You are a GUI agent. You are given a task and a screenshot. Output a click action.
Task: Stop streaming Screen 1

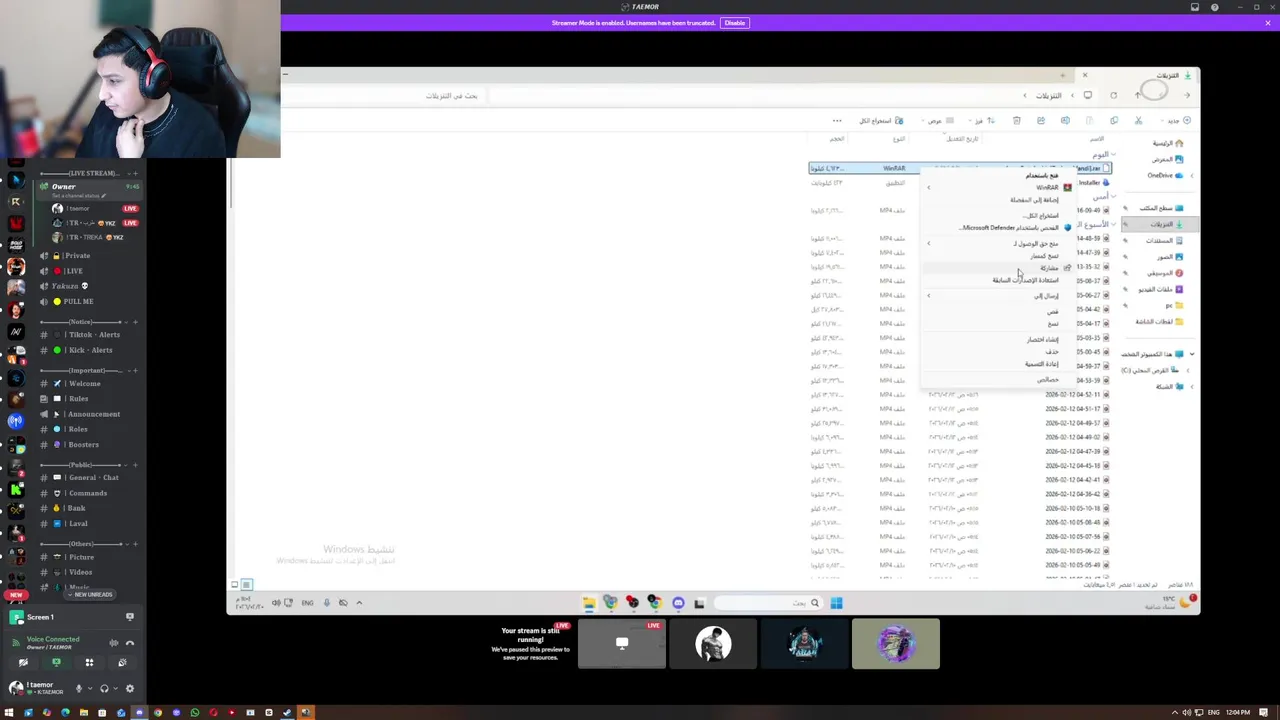129,617
